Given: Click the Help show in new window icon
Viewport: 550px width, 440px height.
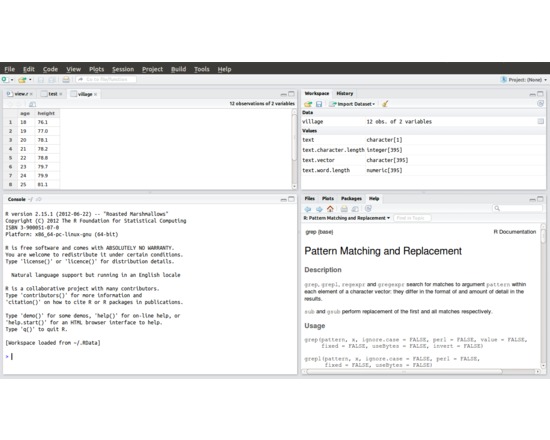Looking at the screenshot, I should pos(355,209).
